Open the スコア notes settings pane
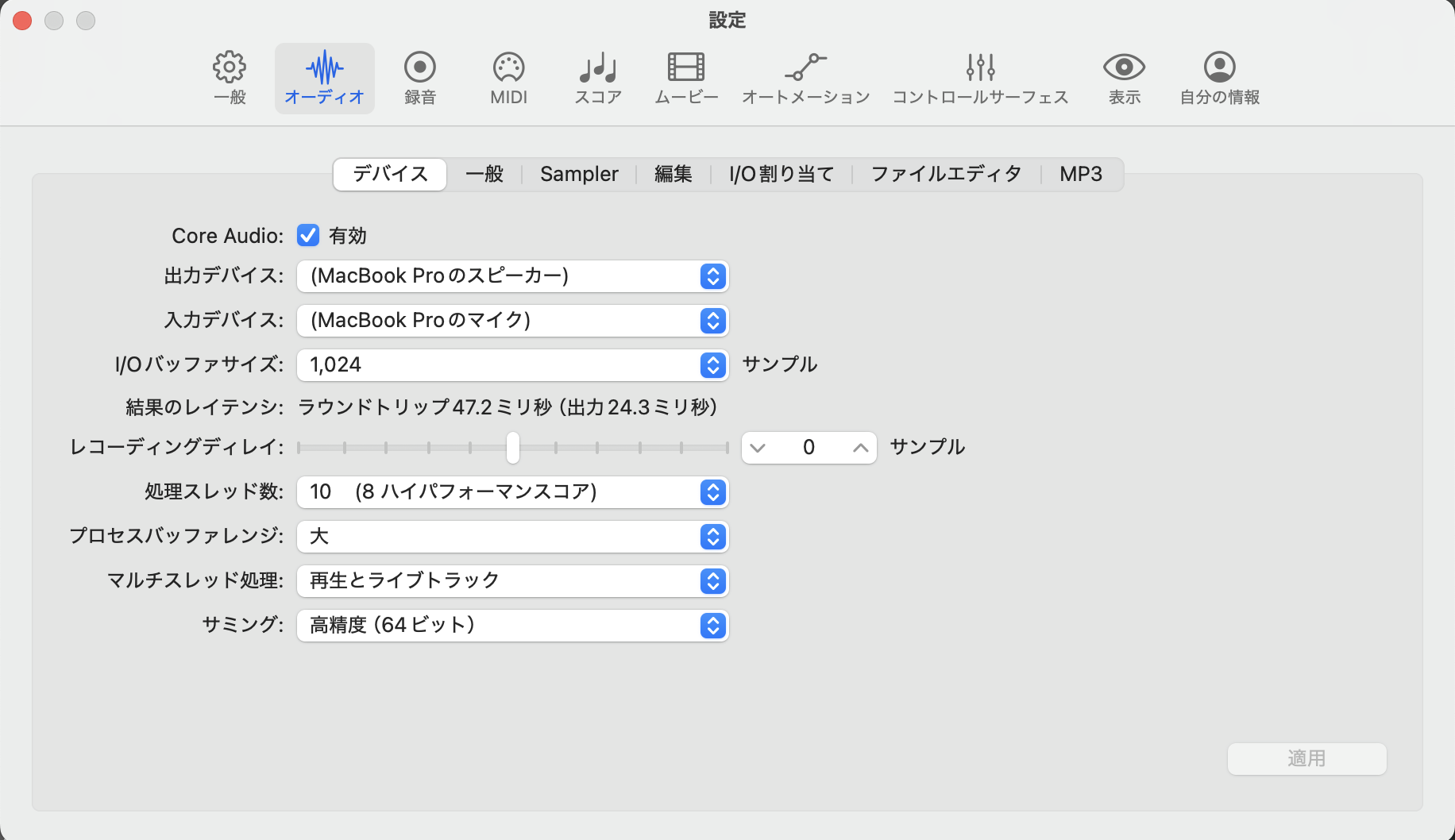Screen dimensions: 1455x840 (x=598, y=78)
